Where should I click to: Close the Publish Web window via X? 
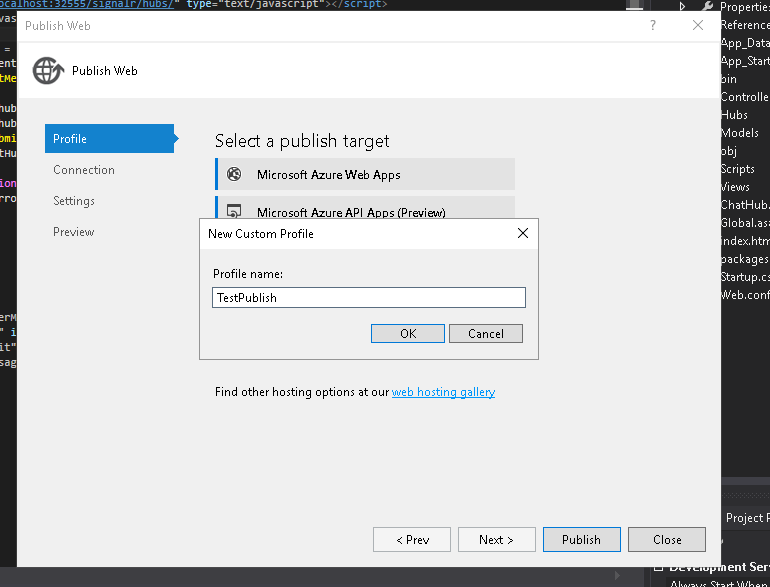(698, 25)
